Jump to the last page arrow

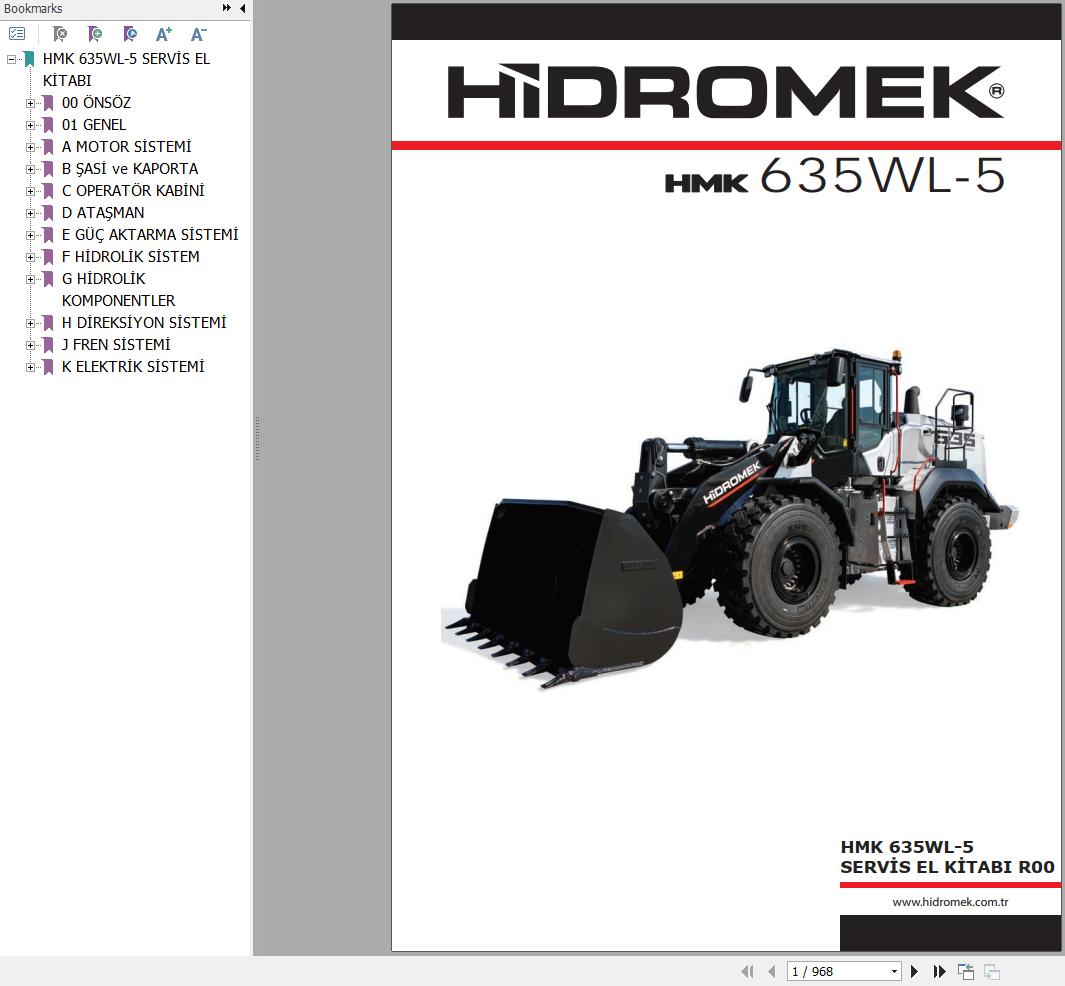click(x=939, y=972)
